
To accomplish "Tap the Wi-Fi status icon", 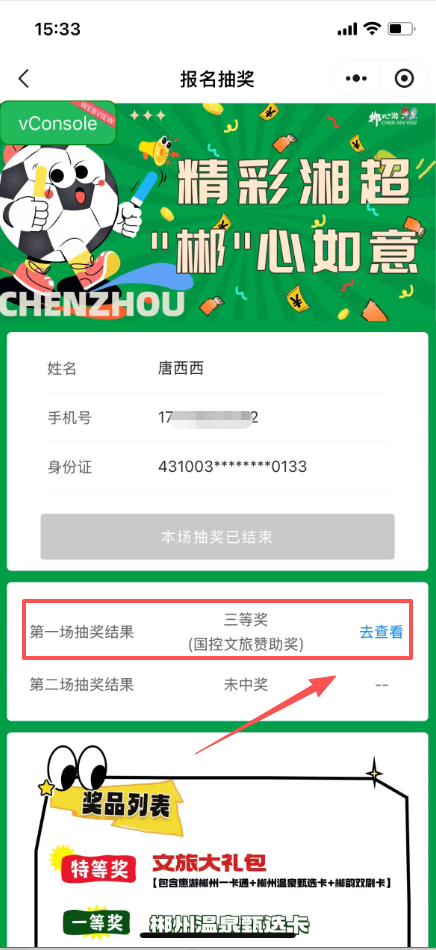I will coord(372,28).
